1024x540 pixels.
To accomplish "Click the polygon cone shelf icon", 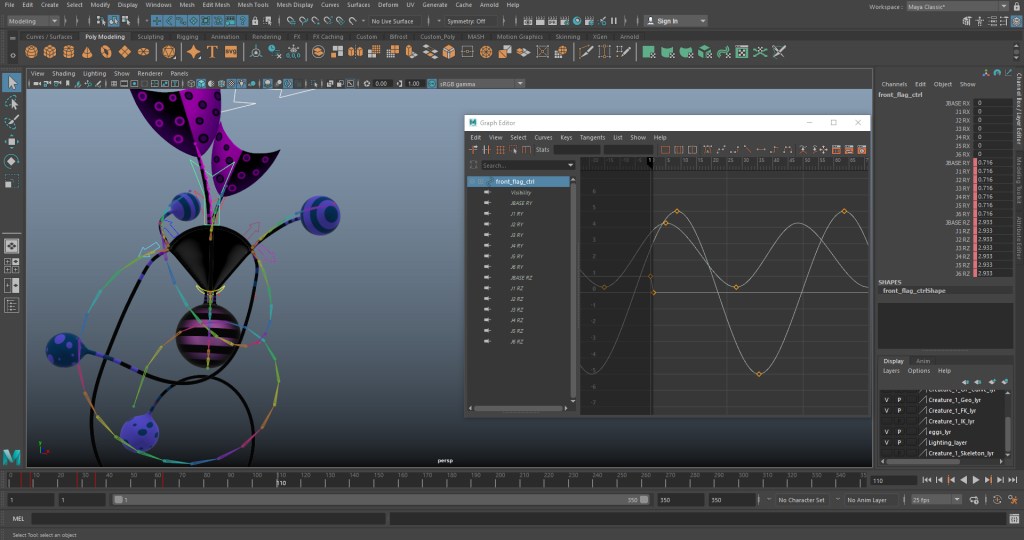I will click(x=87, y=52).
